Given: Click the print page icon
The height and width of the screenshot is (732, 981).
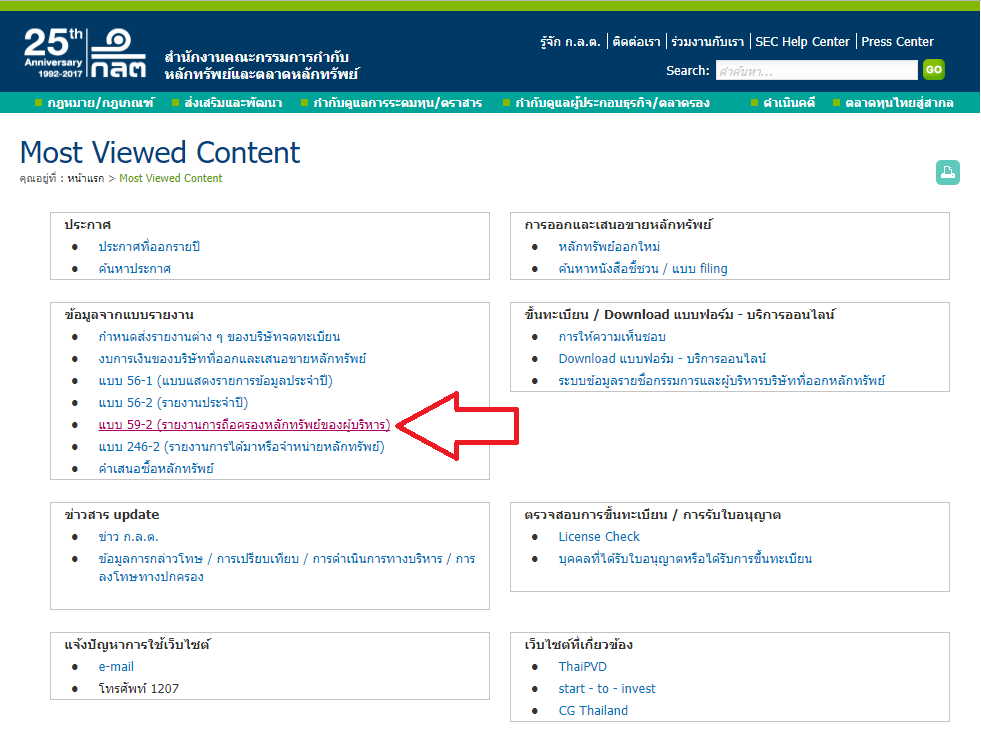Looking at the screenshot, I should click(947, 172).
